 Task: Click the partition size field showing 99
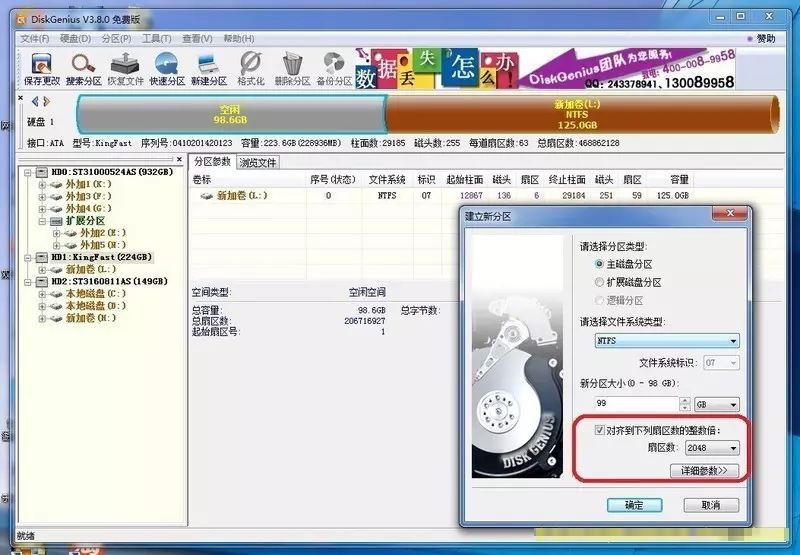tap(636, 404)
